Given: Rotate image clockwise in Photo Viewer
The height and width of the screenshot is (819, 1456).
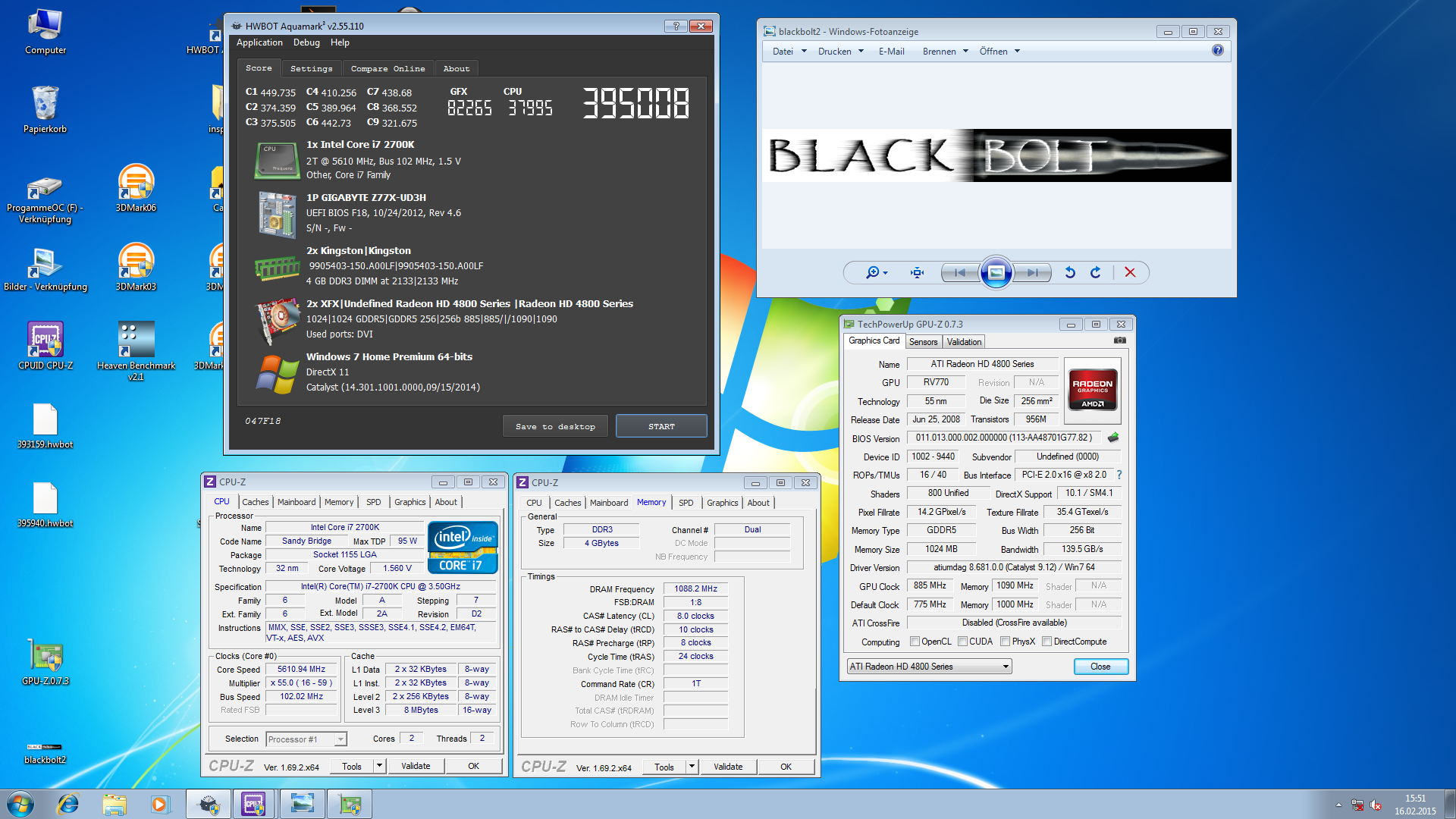Looking at the screenshot, I should pyautogui.click(x=1096, y=272).
